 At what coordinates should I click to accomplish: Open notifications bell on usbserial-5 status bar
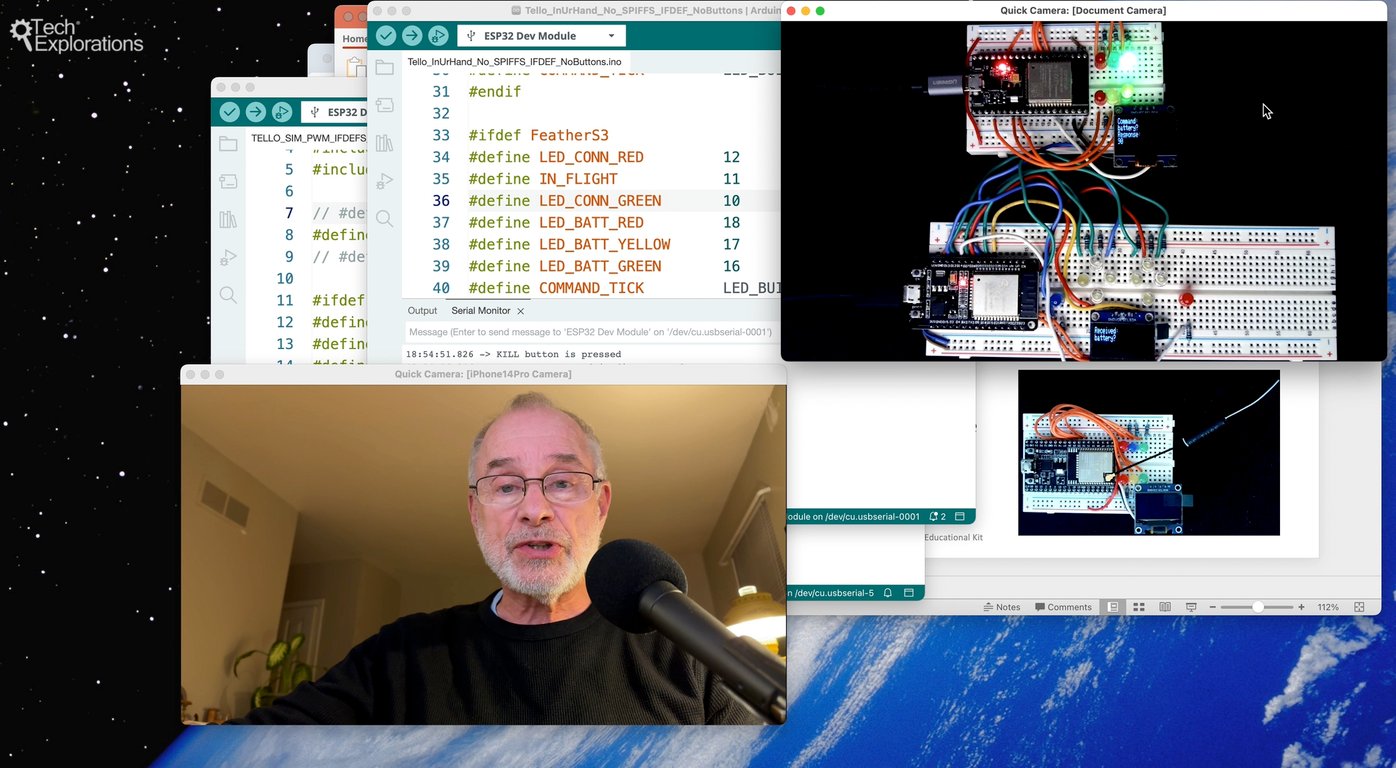coord(887,593)
